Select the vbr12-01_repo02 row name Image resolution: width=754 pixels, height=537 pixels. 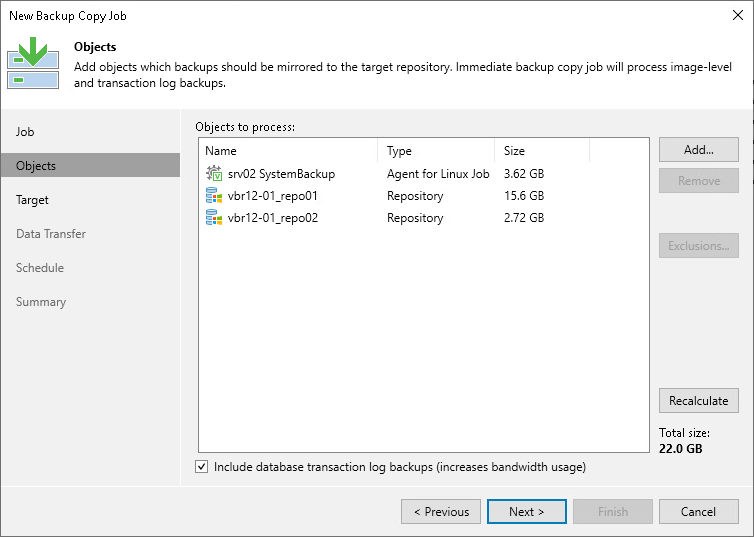click(273, 218)
